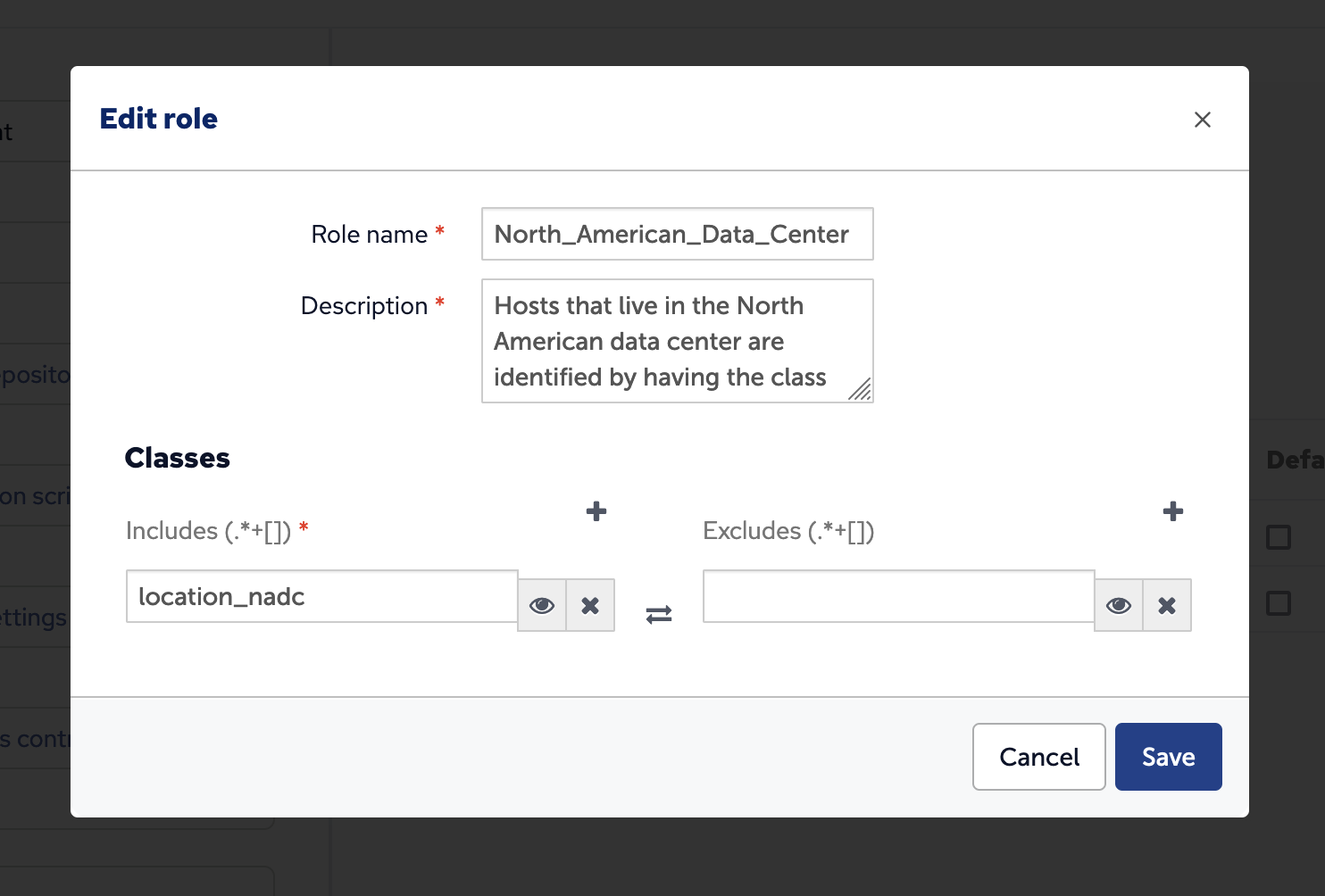Click the empty Excludes input field

pyautogui.click(x=898, y=597)
